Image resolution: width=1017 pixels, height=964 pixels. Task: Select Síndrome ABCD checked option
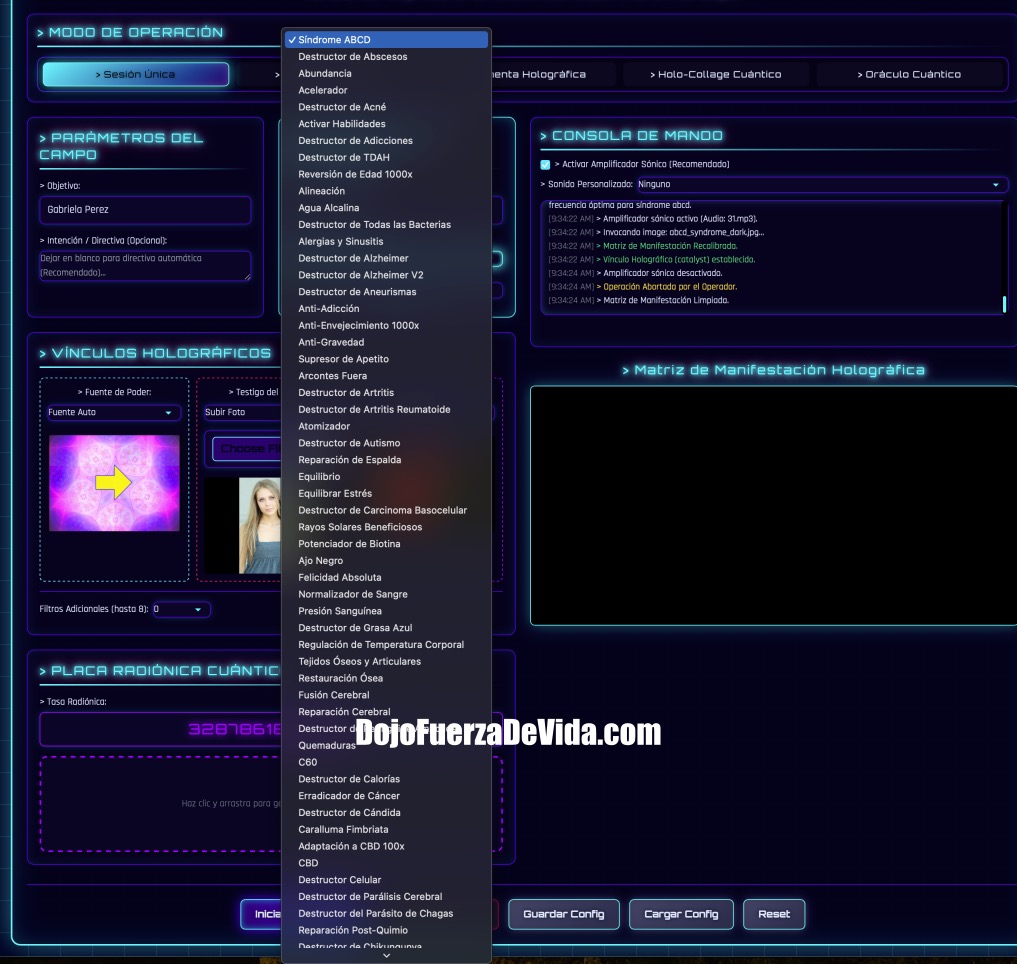click(387, 40)
